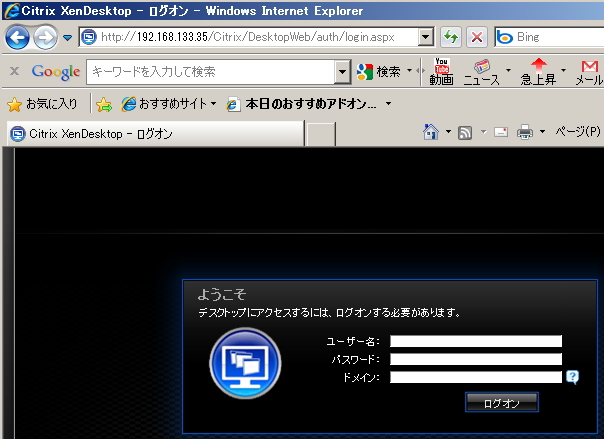
Task: Click the Google logo on the toolbar
Action: tap(56, 72)
